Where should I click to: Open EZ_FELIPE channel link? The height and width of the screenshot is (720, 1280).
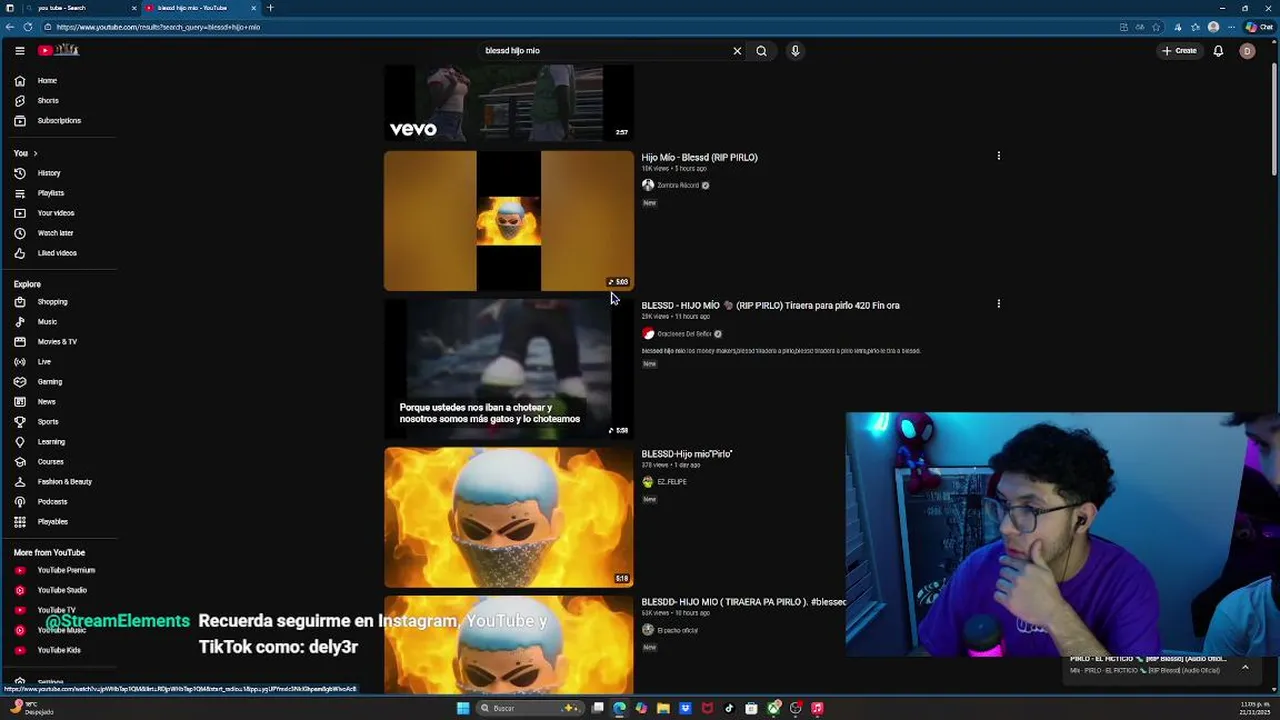(672, 482)
